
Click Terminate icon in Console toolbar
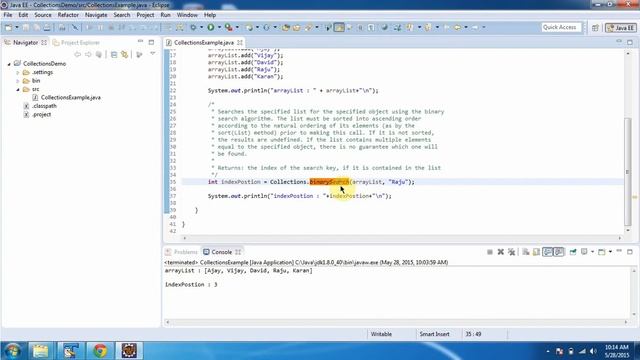tap(490, 252)
